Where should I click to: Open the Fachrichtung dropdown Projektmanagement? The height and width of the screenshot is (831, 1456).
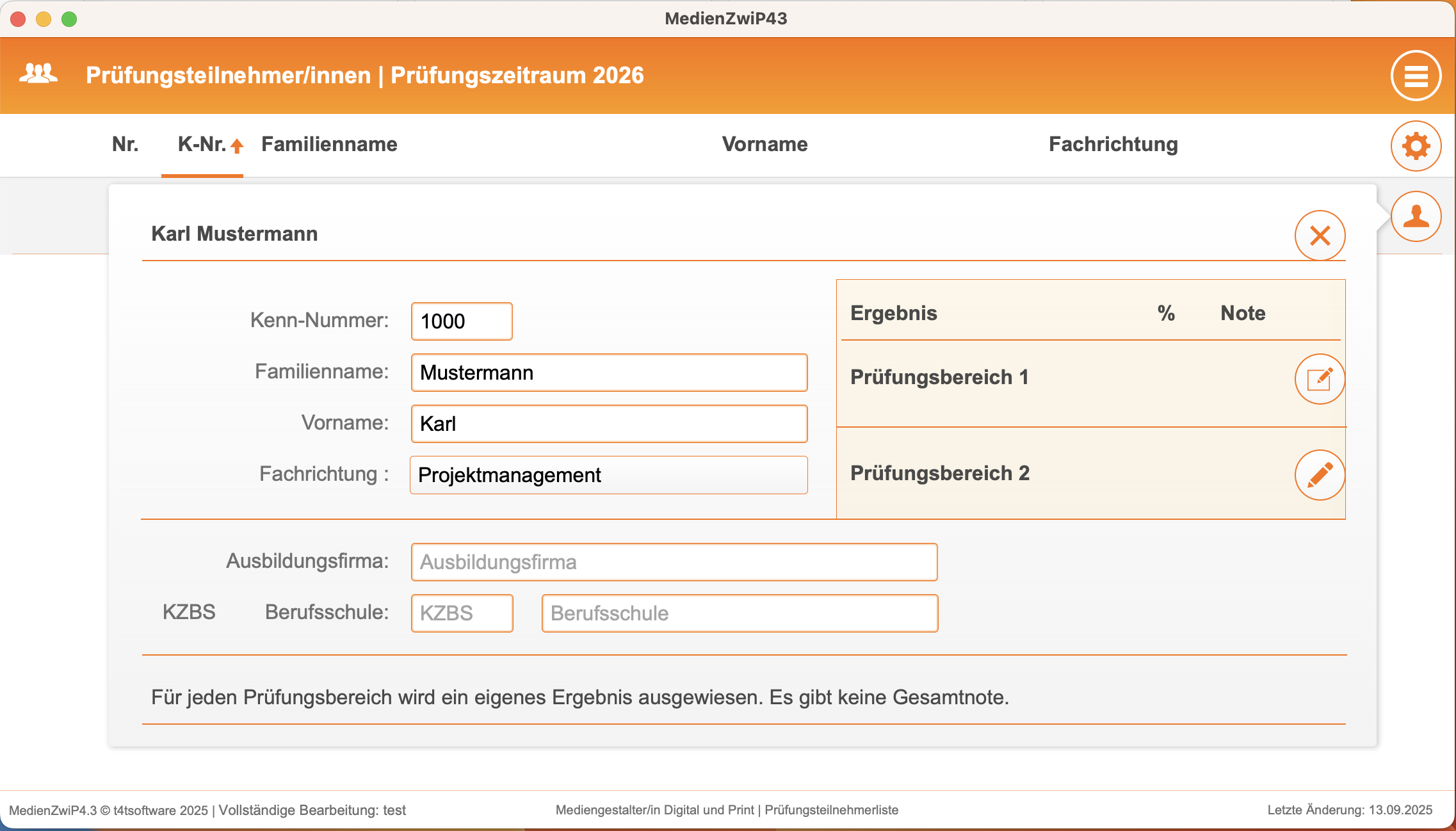pos(608,475)
